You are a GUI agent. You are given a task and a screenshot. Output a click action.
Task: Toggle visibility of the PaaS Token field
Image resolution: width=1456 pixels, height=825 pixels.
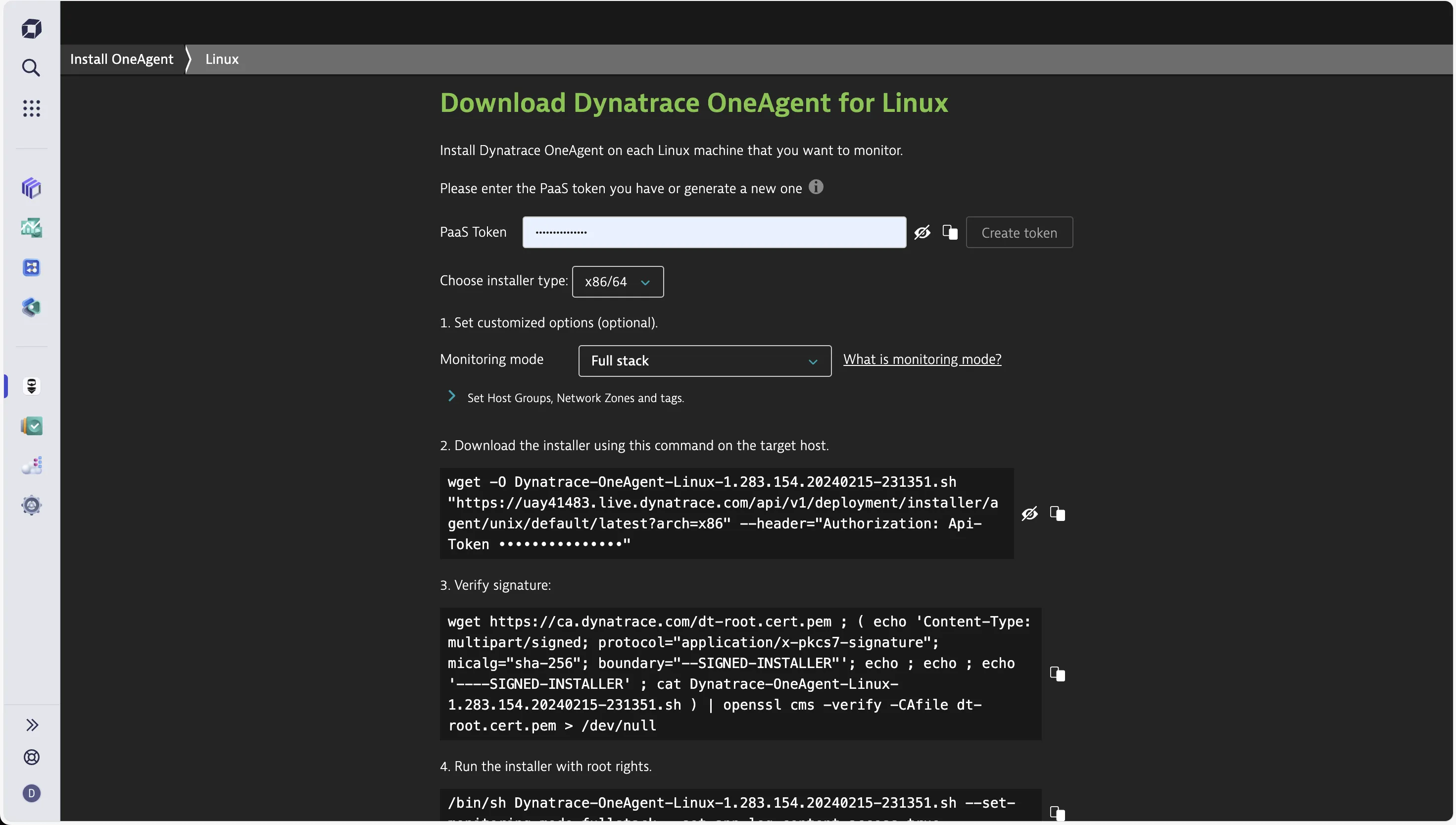tap(922, 232)
